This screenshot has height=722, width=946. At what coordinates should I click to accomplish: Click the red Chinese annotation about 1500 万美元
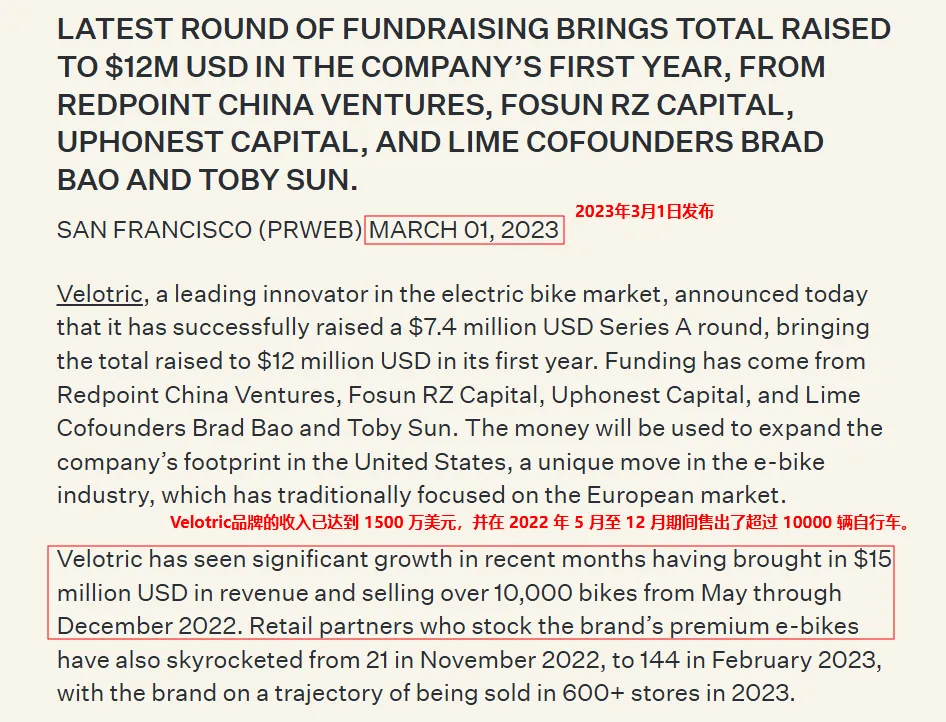pyautogui.click(x=542, y=522)
